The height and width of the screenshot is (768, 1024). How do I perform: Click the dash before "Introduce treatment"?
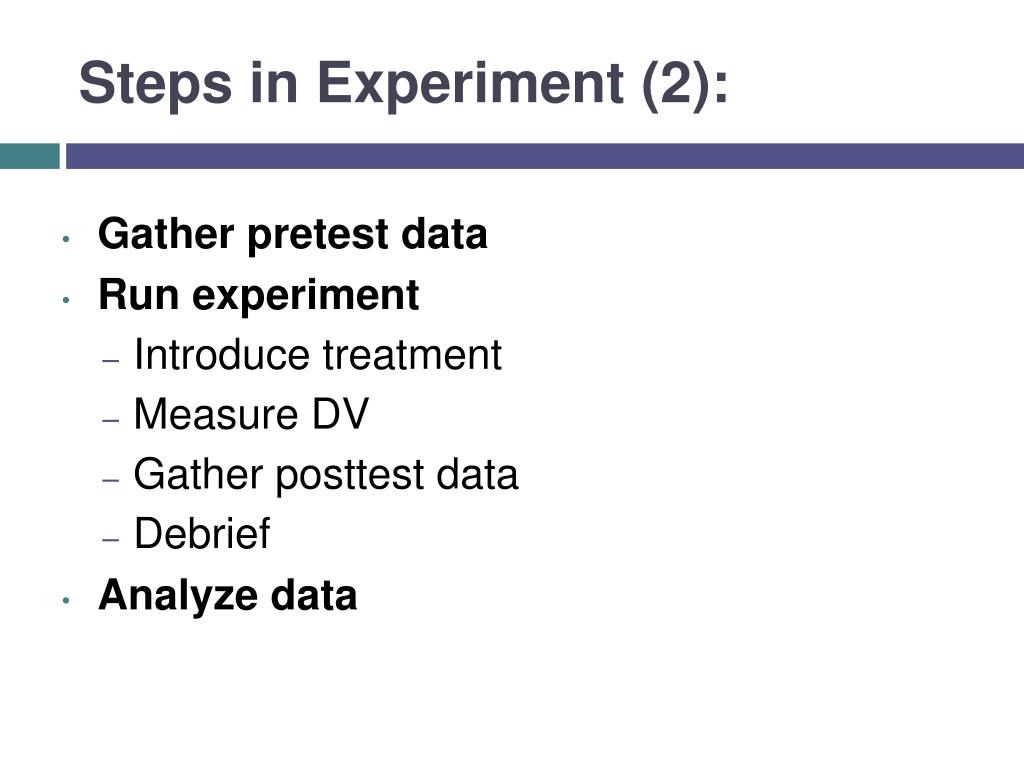[x=111, y=360]
